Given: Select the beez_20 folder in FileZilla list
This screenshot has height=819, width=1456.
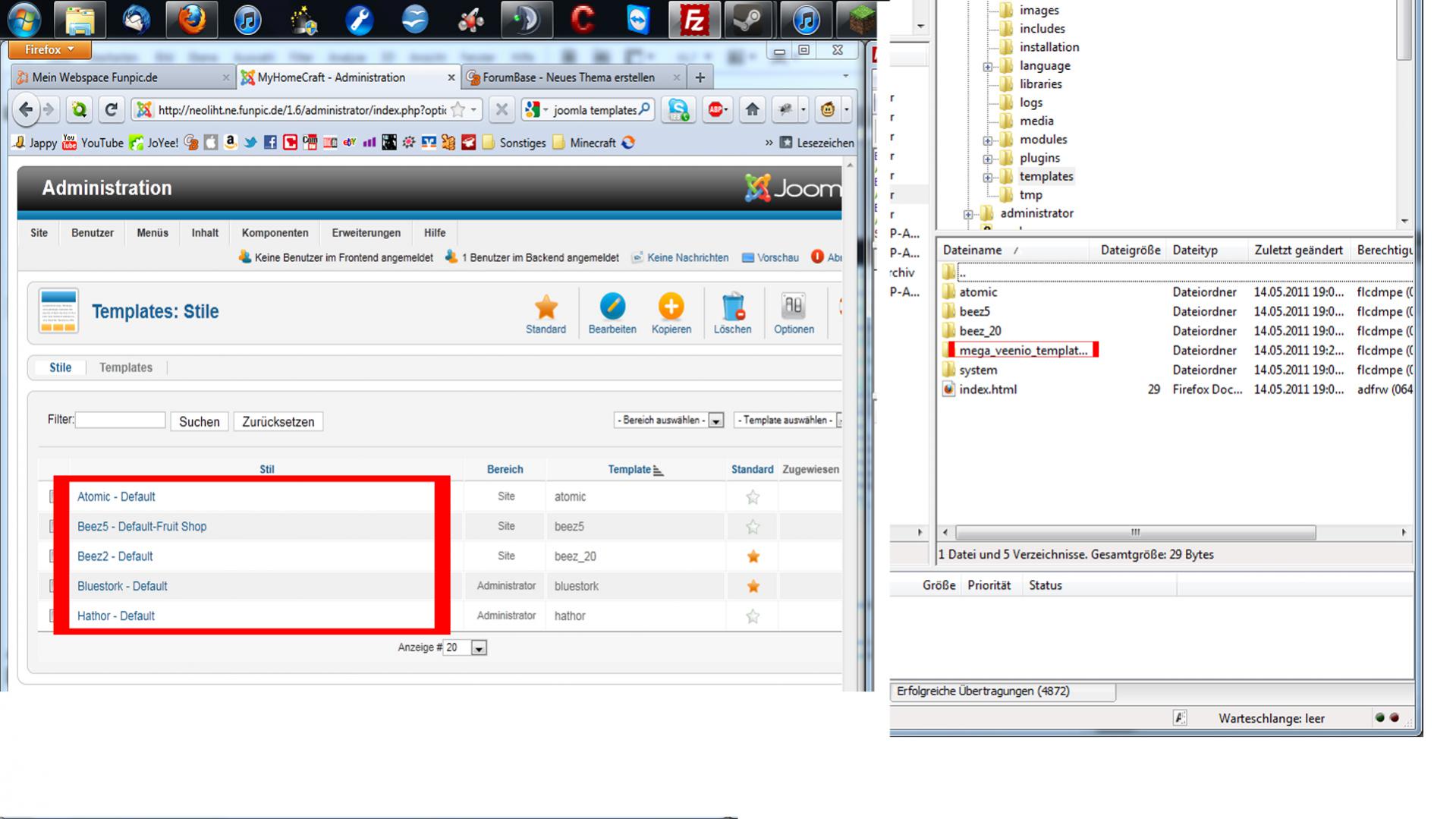Looking at the screenshot, I should click(980, 331).
